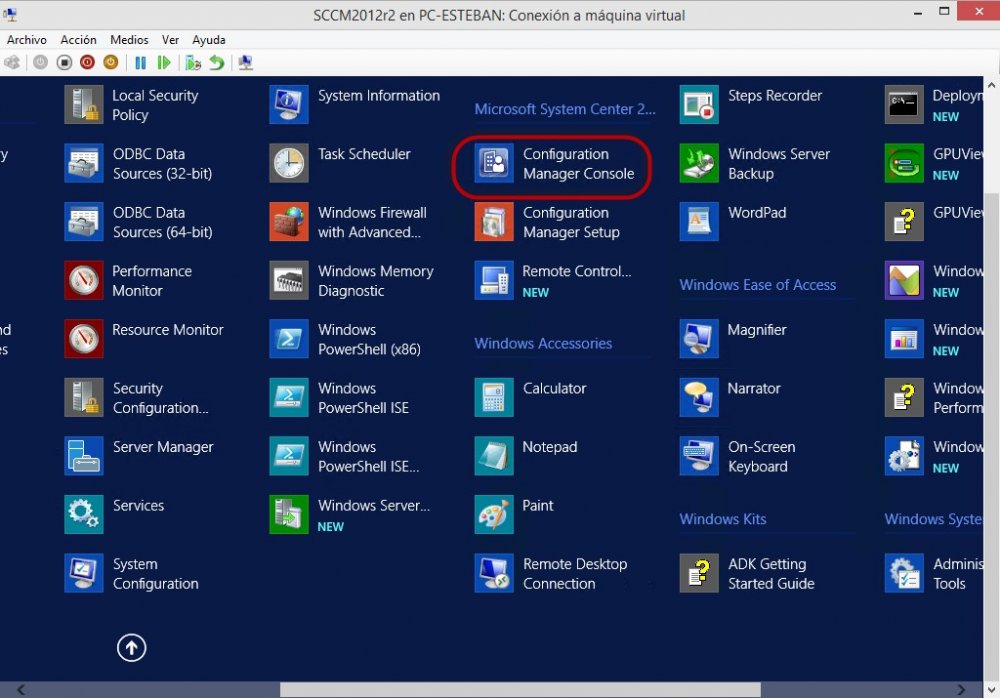The width and height of the screenshot is (1000, 698).
Task: Click the up arrow to return to Start
Action: tap(131, 648)
